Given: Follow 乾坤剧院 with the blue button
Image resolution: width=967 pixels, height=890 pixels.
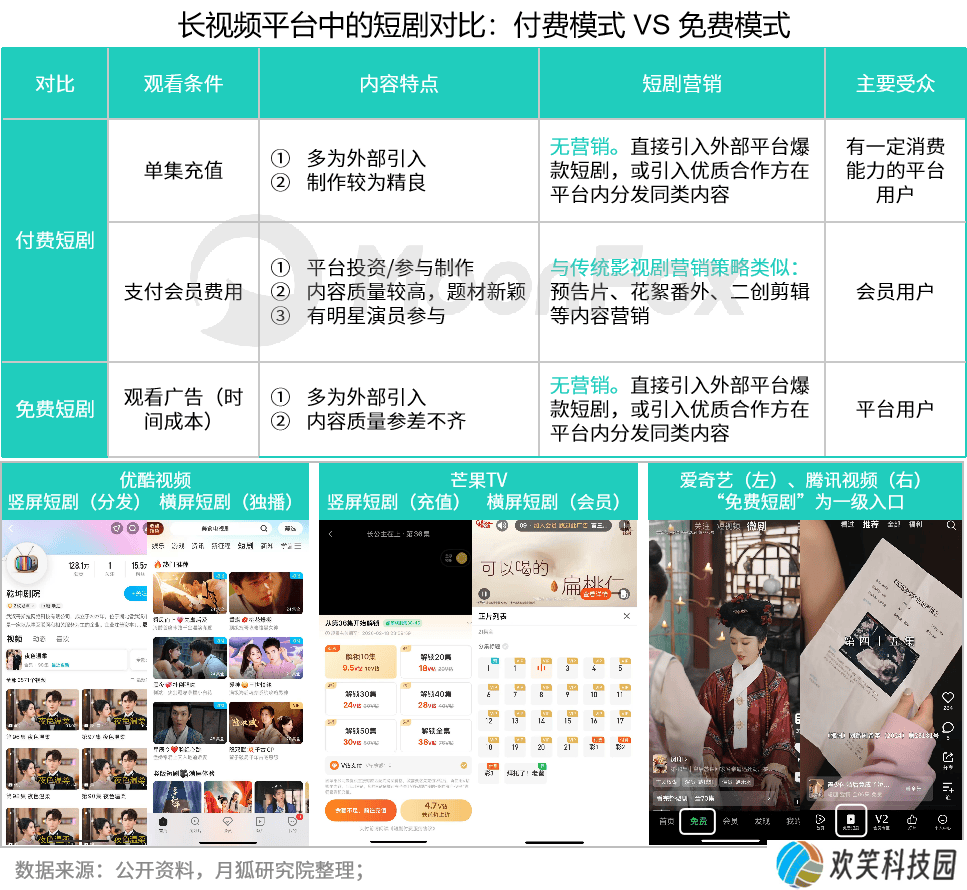Looking at the screenshot, I should click(136, 593).
